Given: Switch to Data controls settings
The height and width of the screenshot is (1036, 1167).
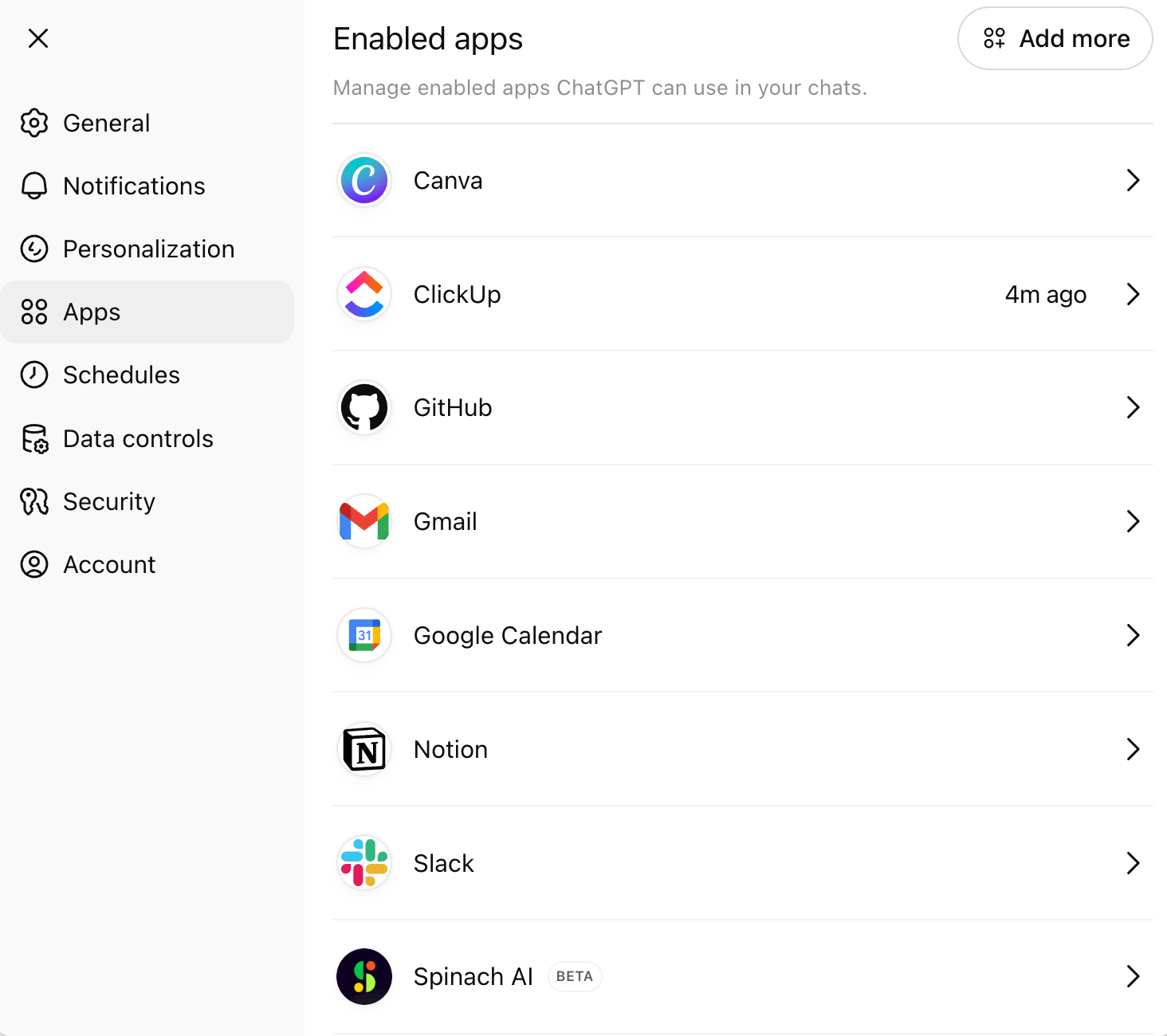Looking at the screenshot, I should [137, 439].
